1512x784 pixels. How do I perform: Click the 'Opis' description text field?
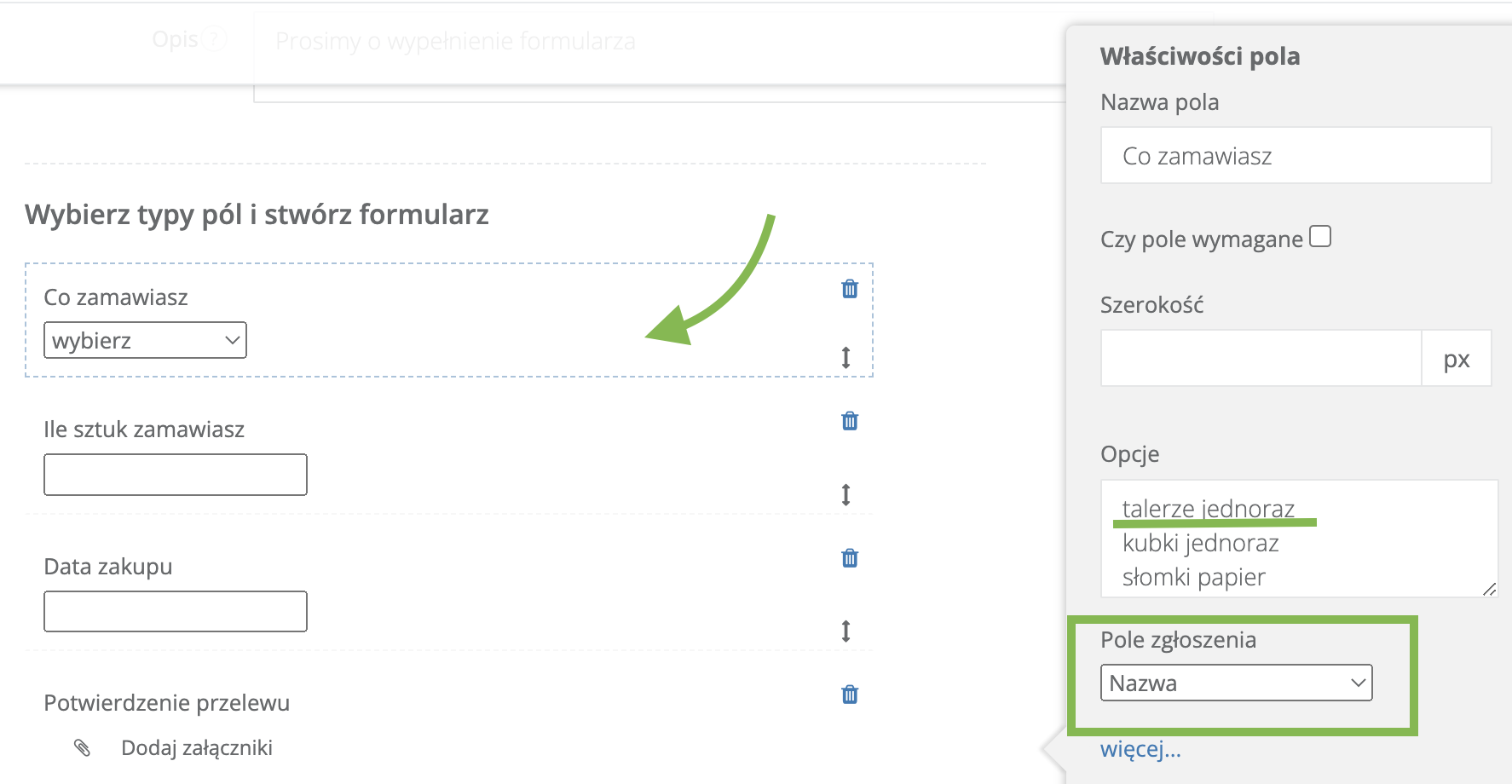[648, 43]
